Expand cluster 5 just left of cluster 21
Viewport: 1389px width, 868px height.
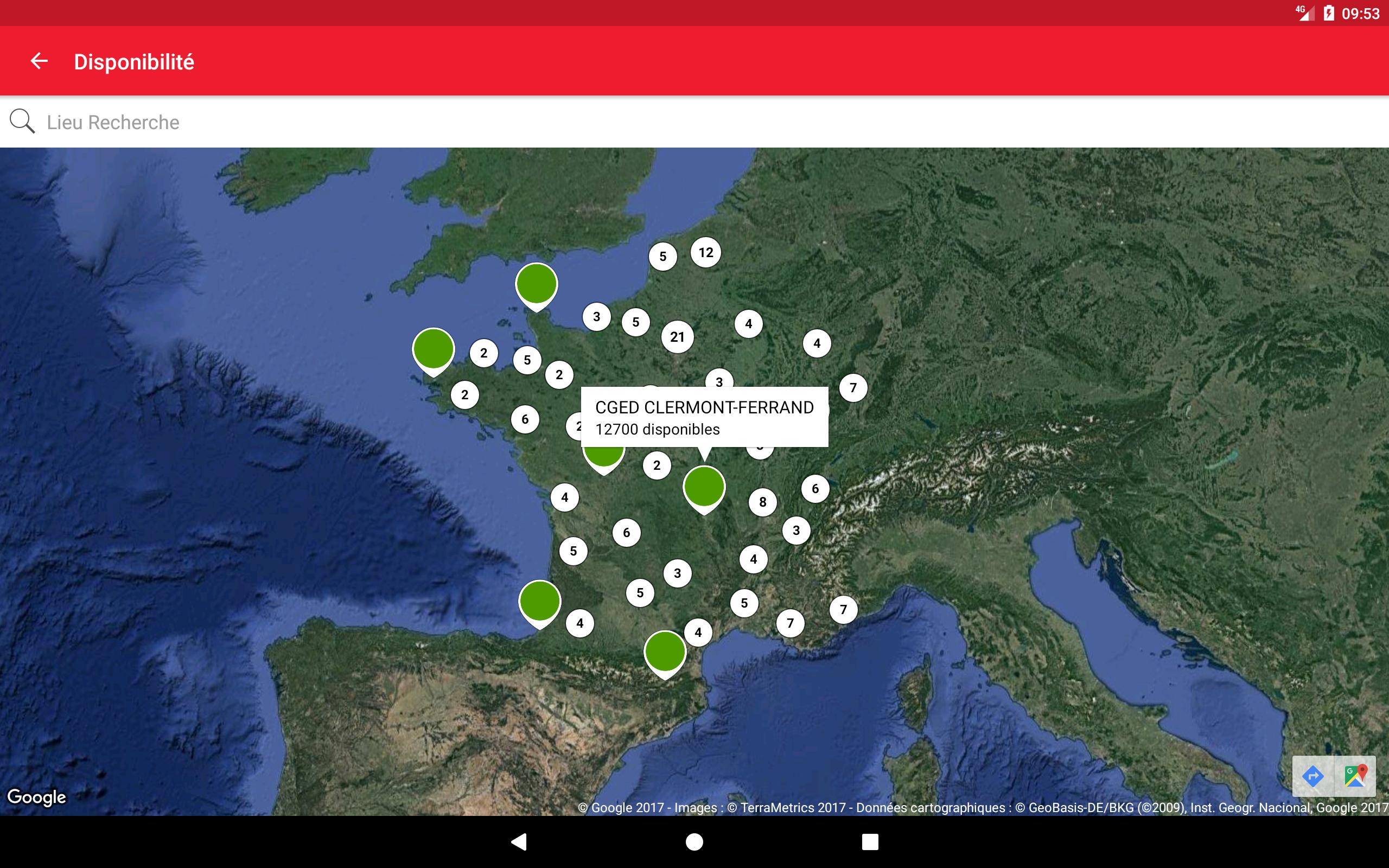(x=635, y=322)
